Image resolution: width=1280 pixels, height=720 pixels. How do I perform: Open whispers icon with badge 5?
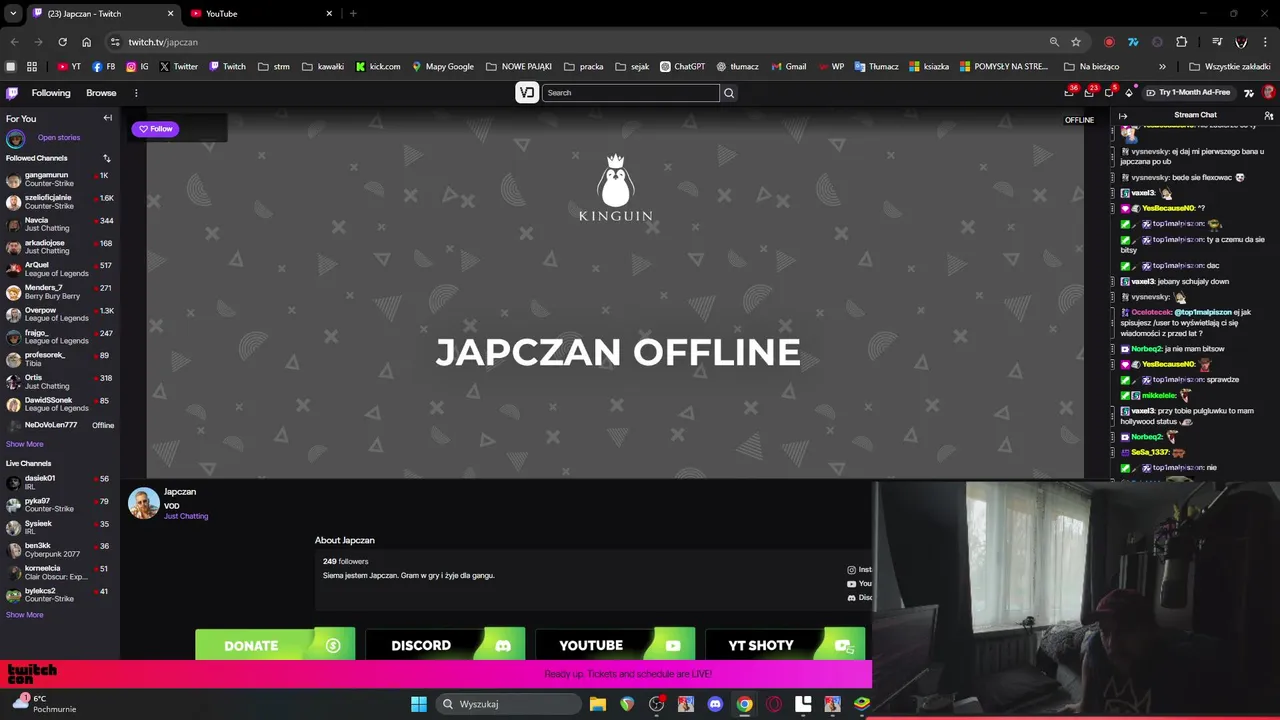pyautogui.click(x=1110, y=93)
